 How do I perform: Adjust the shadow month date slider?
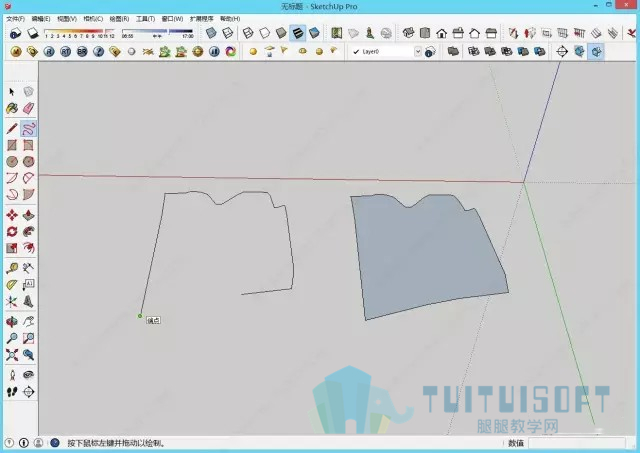(79, 33)
